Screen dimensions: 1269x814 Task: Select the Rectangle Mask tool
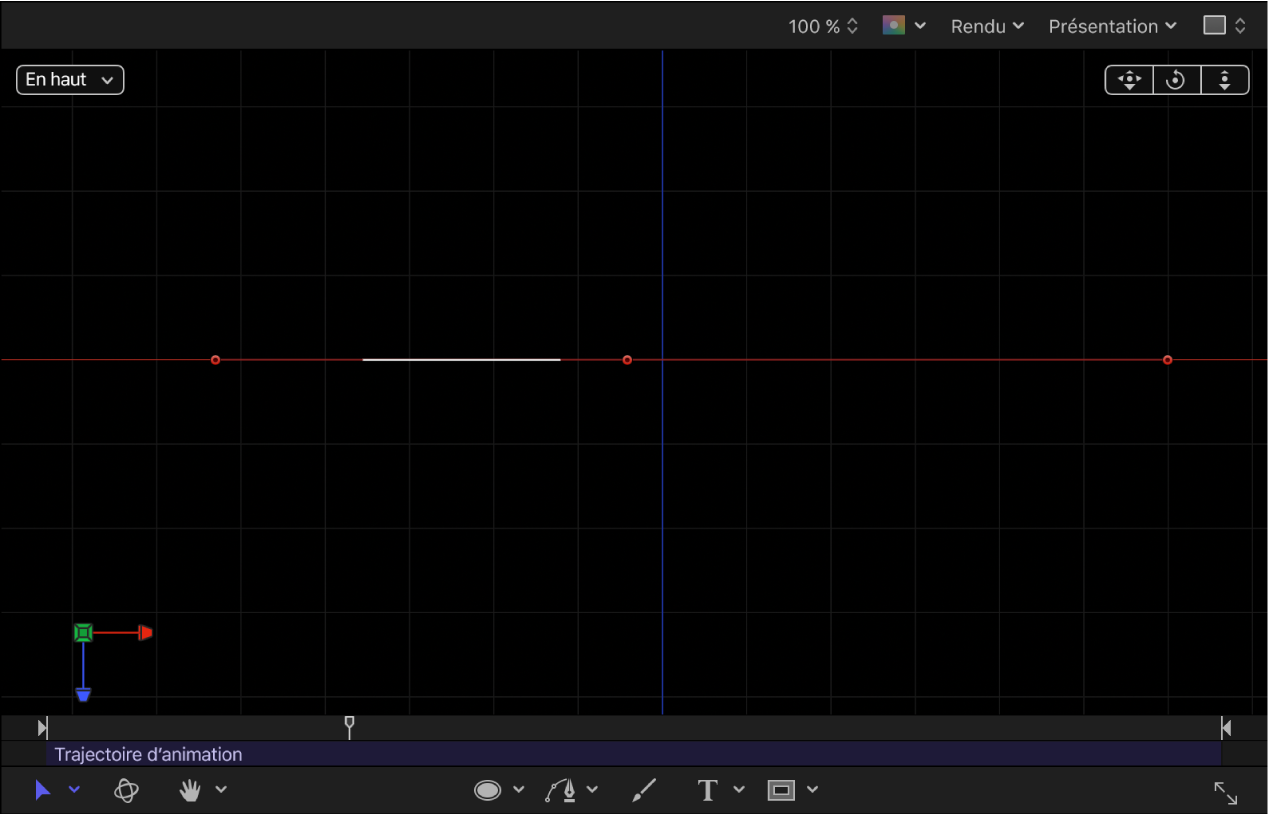click(x=781, y=790)
